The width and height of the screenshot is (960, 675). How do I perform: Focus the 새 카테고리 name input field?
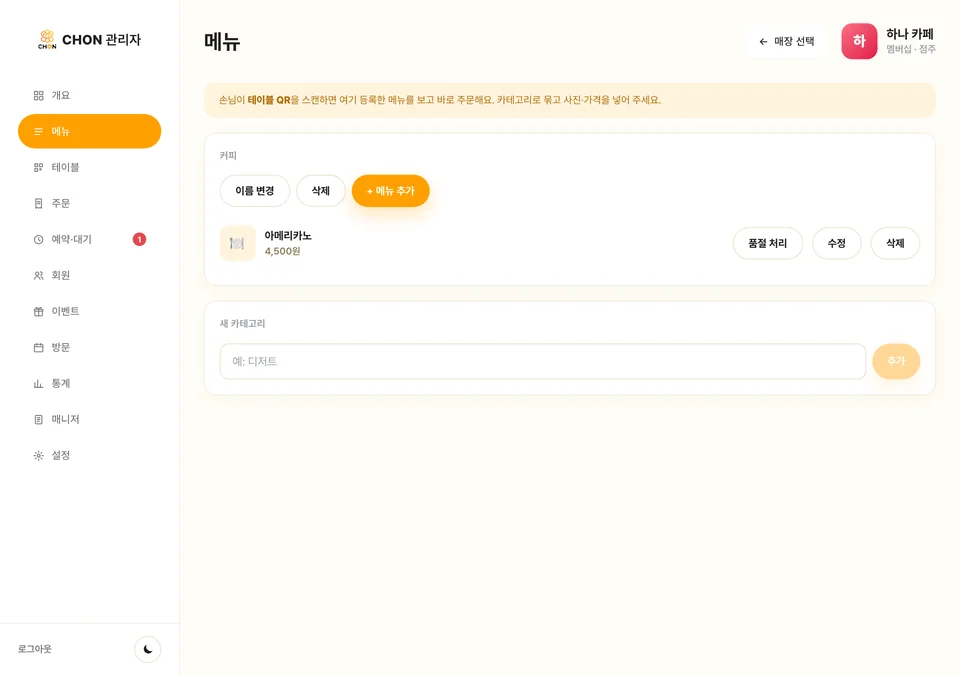tap(542, 361)
